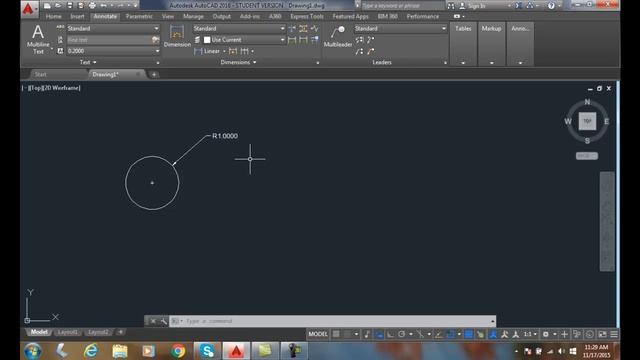This screenshot has width=640, height=360.
Task: Click the Use Current layer color swatch
Action: pyautogui.click(x=207, y=40)
